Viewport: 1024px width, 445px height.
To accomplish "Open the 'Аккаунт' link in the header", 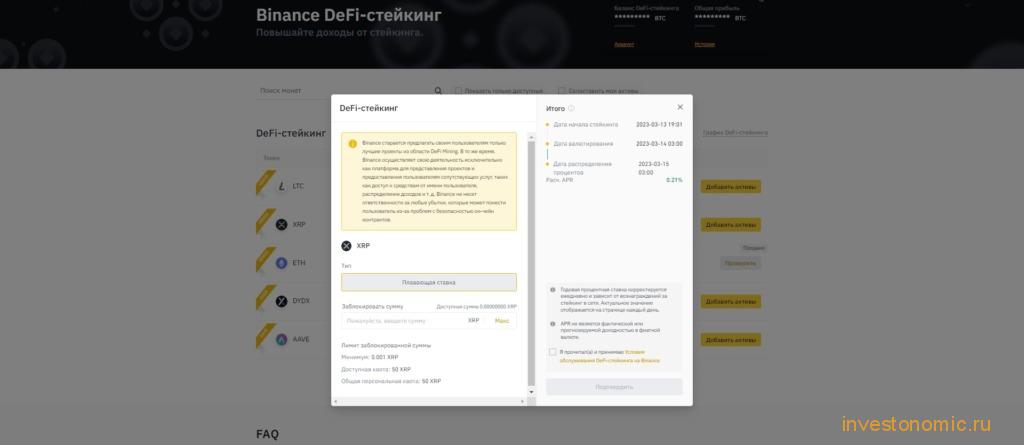I will coord(624,44).
